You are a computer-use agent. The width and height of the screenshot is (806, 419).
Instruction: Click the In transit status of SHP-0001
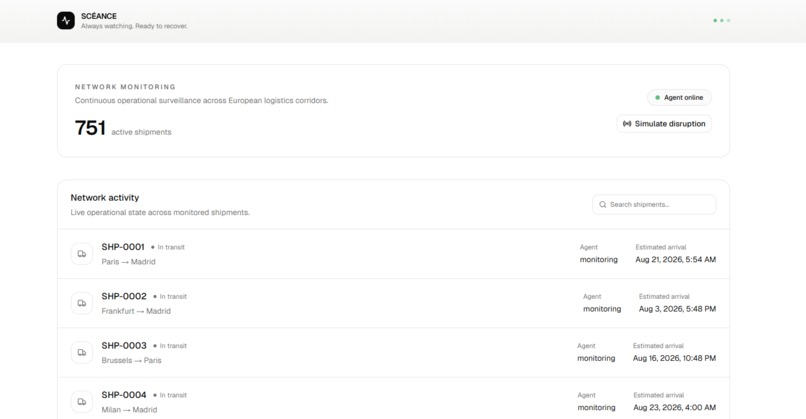click(x=168, y=247)
